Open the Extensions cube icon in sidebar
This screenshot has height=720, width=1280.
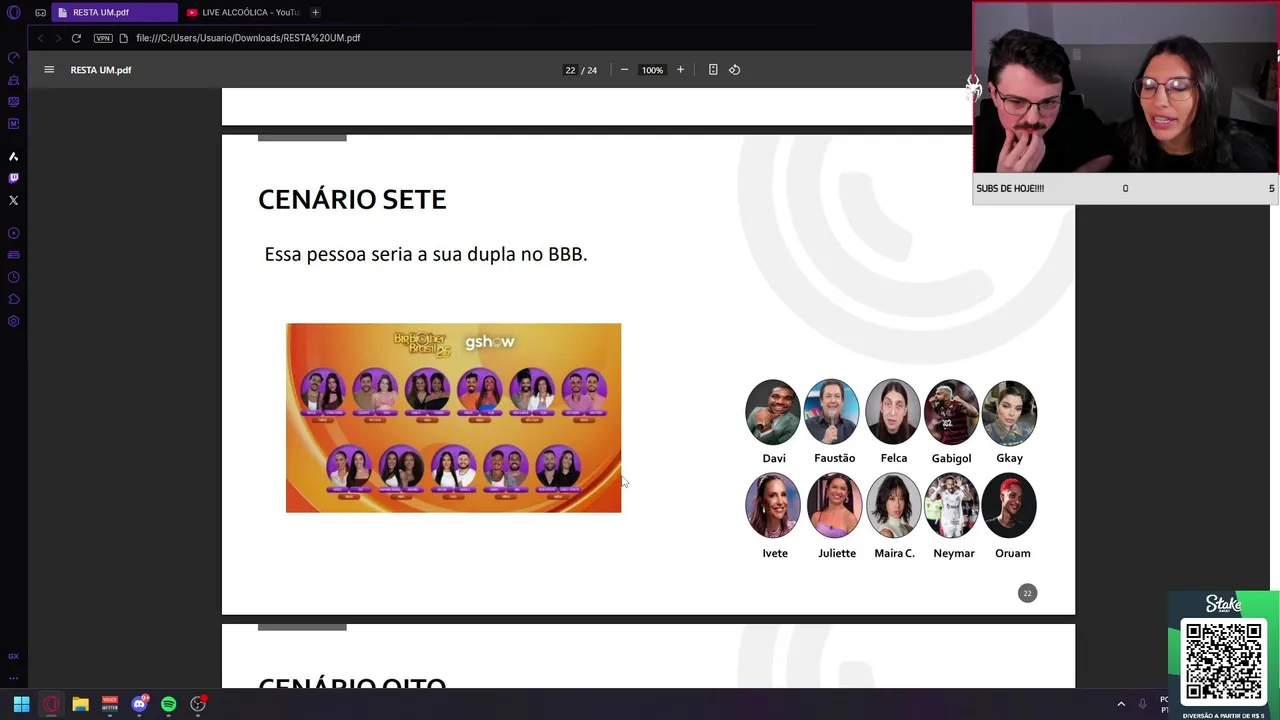[14, 299]
